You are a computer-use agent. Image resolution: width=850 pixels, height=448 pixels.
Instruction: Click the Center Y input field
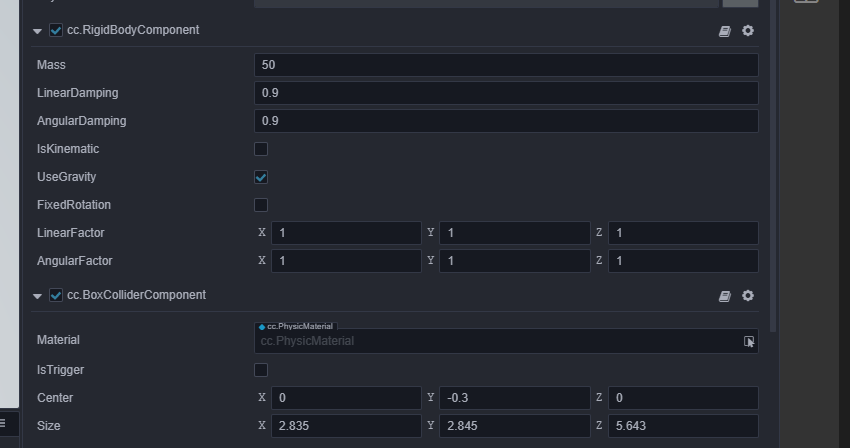(x=515, y=398)
